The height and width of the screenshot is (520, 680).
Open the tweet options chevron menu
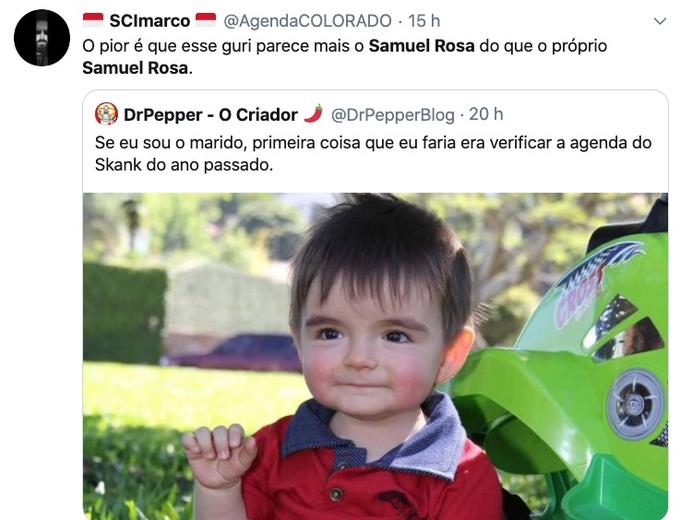click(x=660, y=21)
